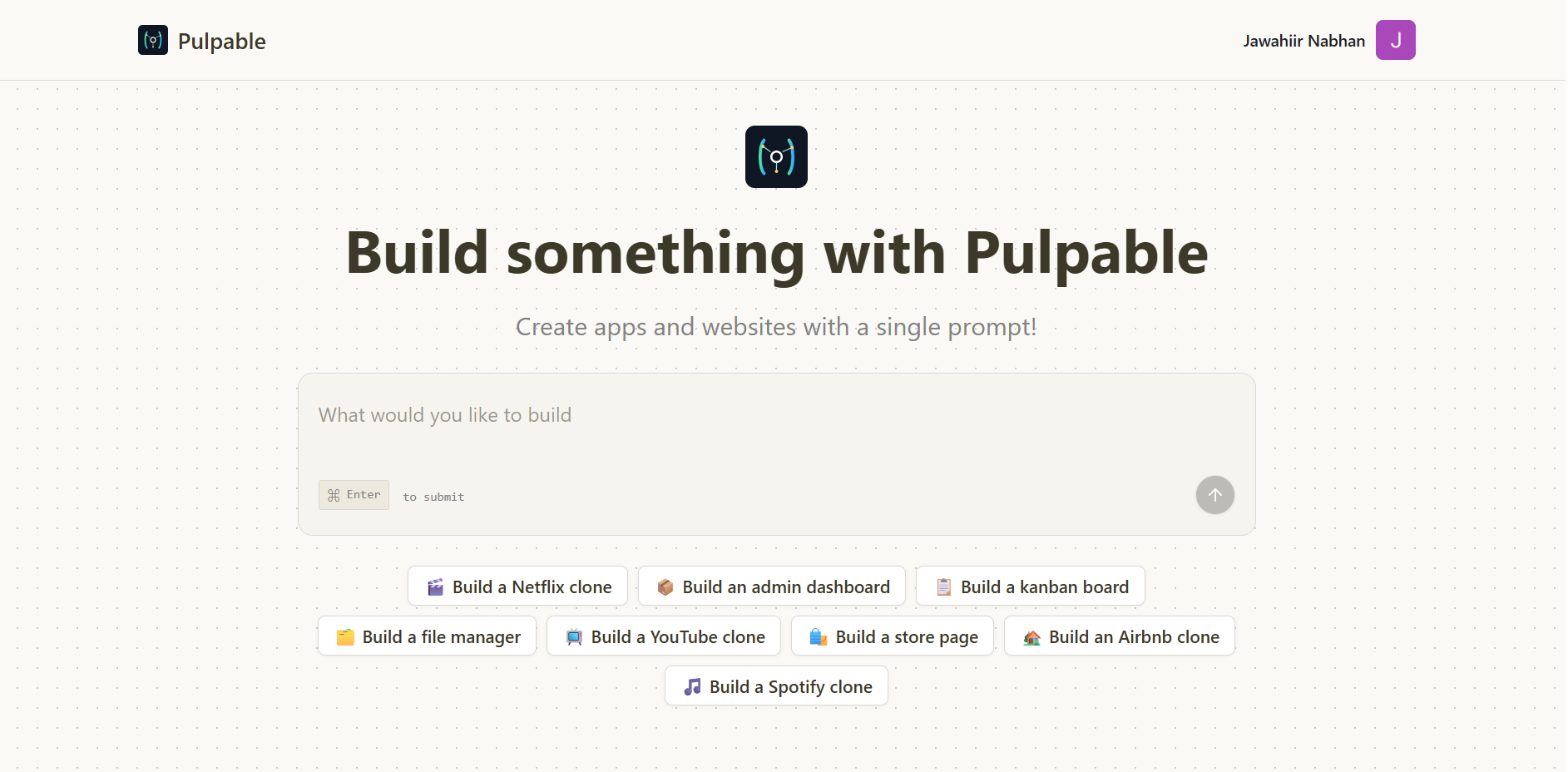Click the TV icon for YouTube clone

click(x=574, y=637)
